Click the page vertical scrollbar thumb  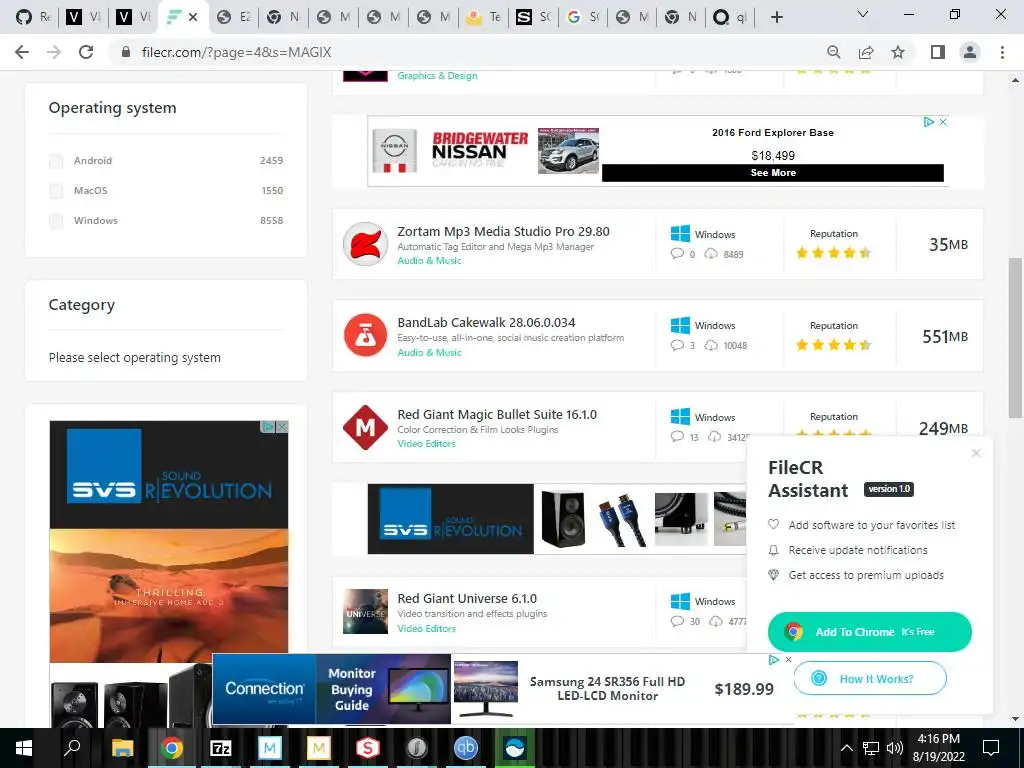point(1015,338)
